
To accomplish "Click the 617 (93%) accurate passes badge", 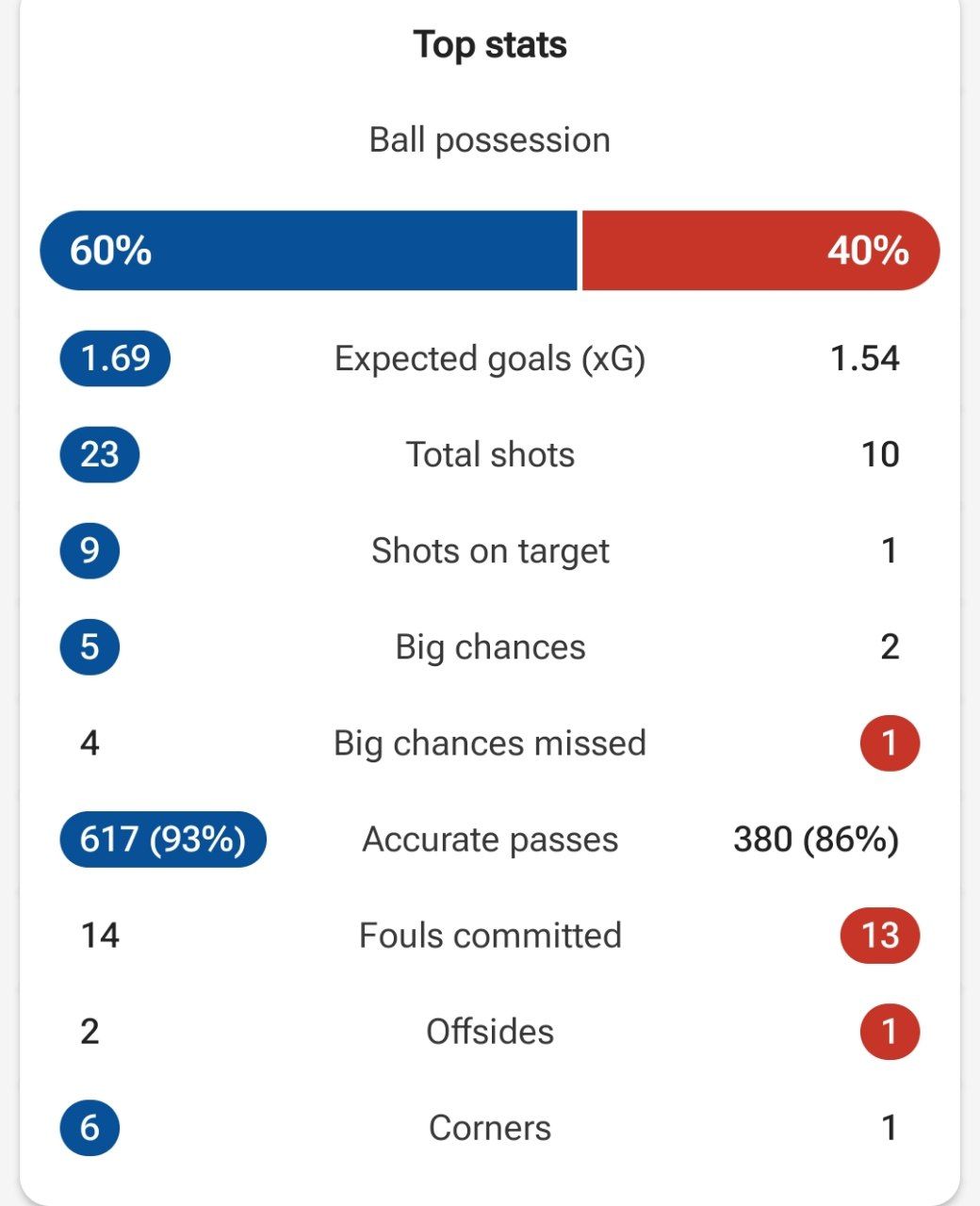I will 163,839.
